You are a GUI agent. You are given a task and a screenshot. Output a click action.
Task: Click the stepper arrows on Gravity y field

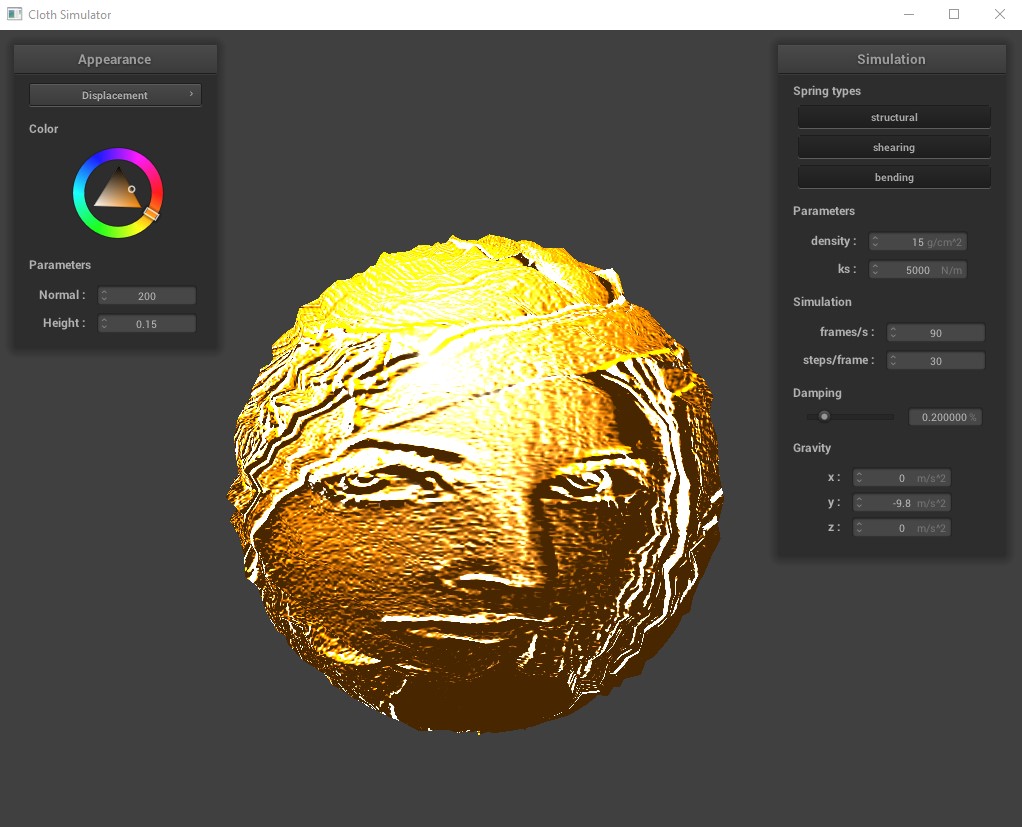tap(858, 503)
